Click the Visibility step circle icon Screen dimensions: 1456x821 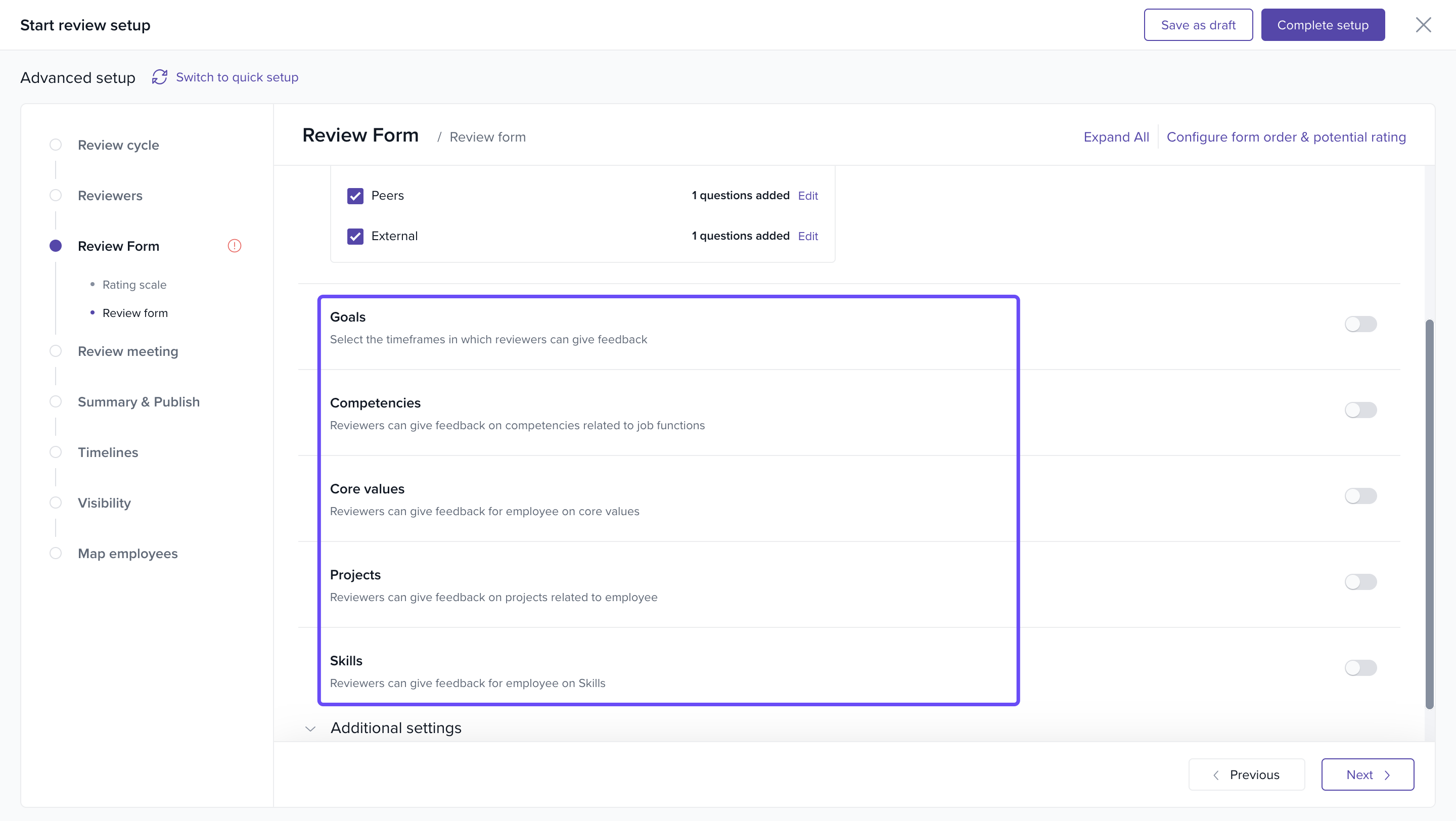tap(56, 503)
